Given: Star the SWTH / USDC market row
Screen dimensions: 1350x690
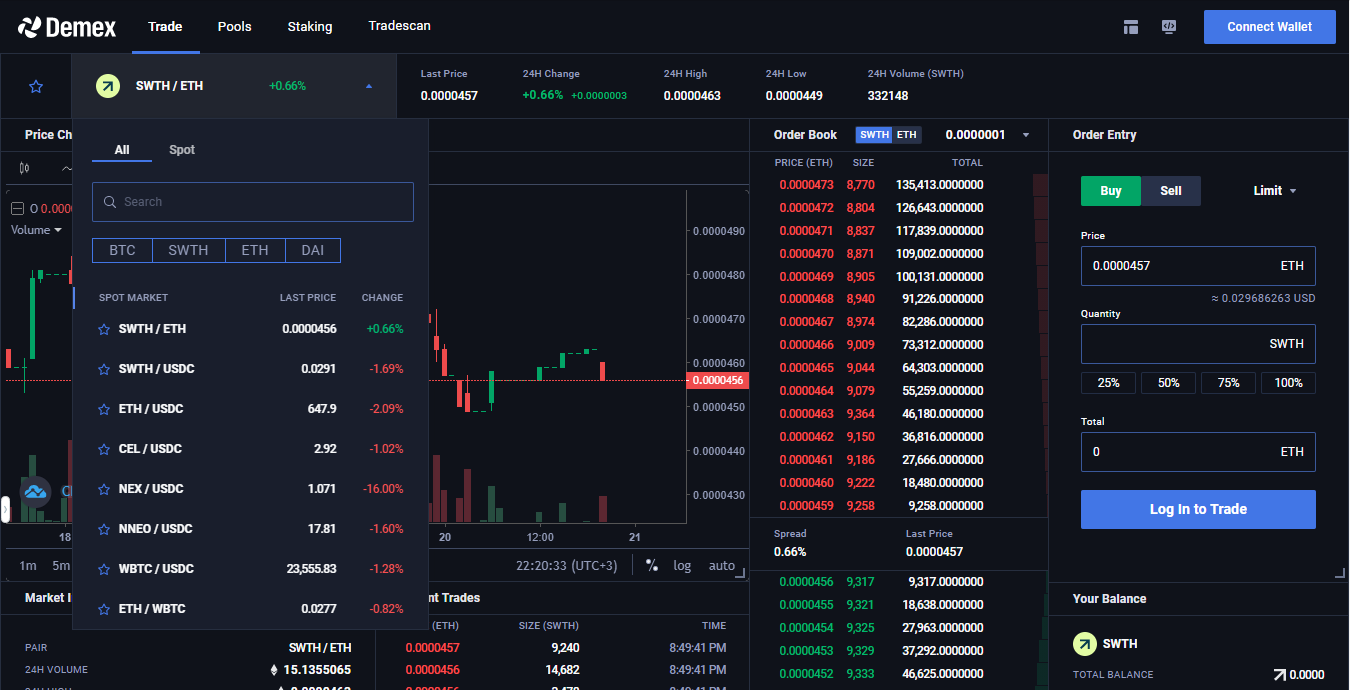Looking at the screenshot, I should click(103, 369).
